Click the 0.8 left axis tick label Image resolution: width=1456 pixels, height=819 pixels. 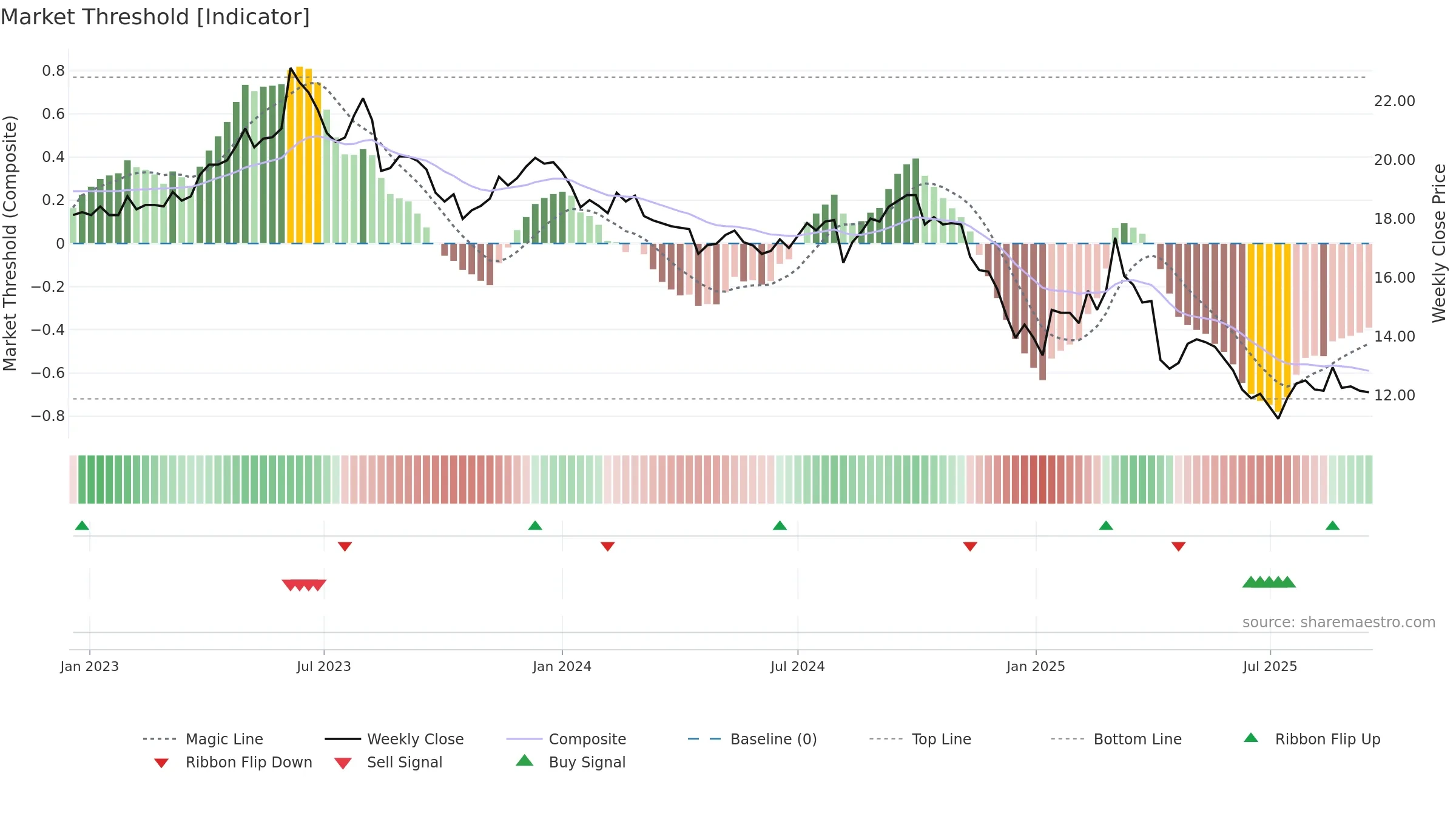53,71
